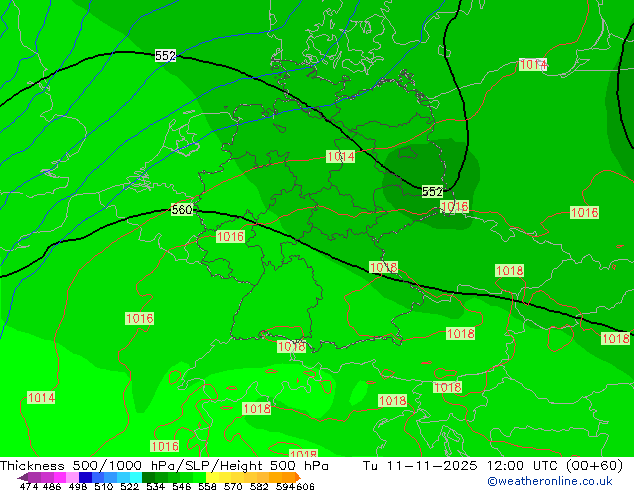Screen dimensions: 634x490
Task: Click the 560 height contour label
Action: tap(182, 209)
